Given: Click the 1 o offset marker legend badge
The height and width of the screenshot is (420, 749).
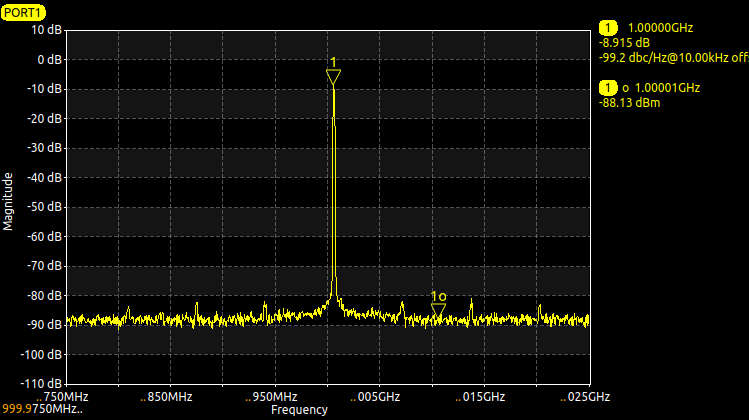Looking at the screenshot, I should [x=608, y=88].
